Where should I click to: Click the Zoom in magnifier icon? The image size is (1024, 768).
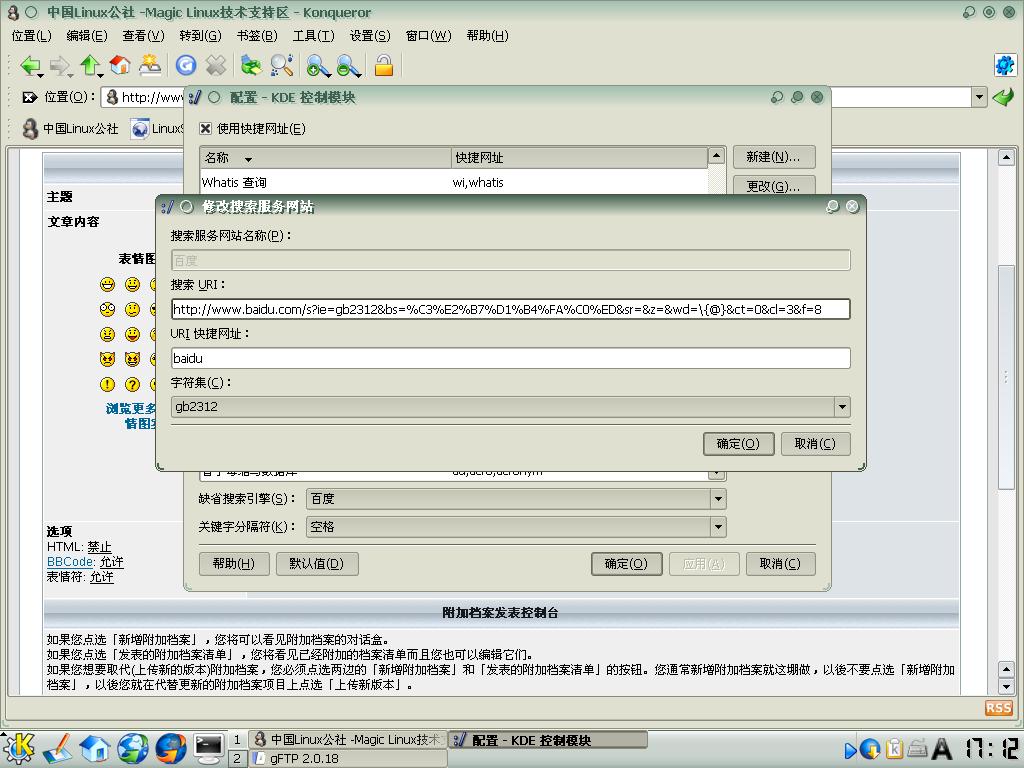tap(318, 65)
